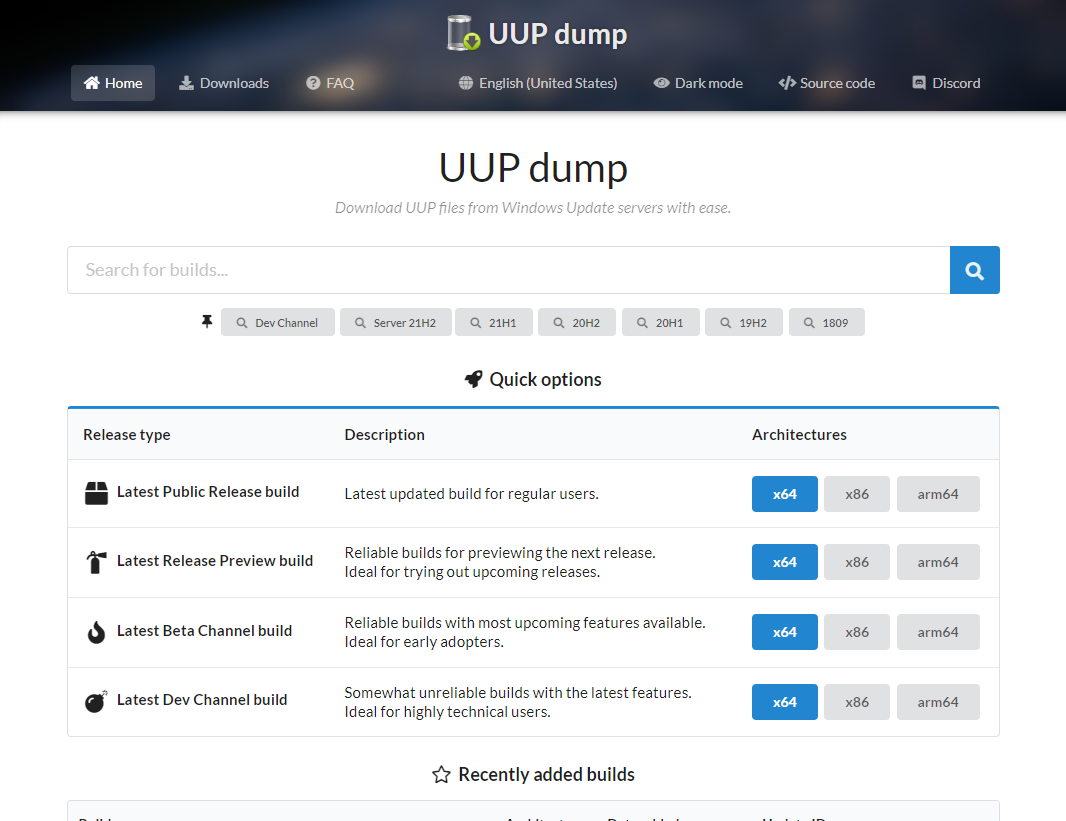Select the Server 21H2 quick search chip

coord(396,322)
